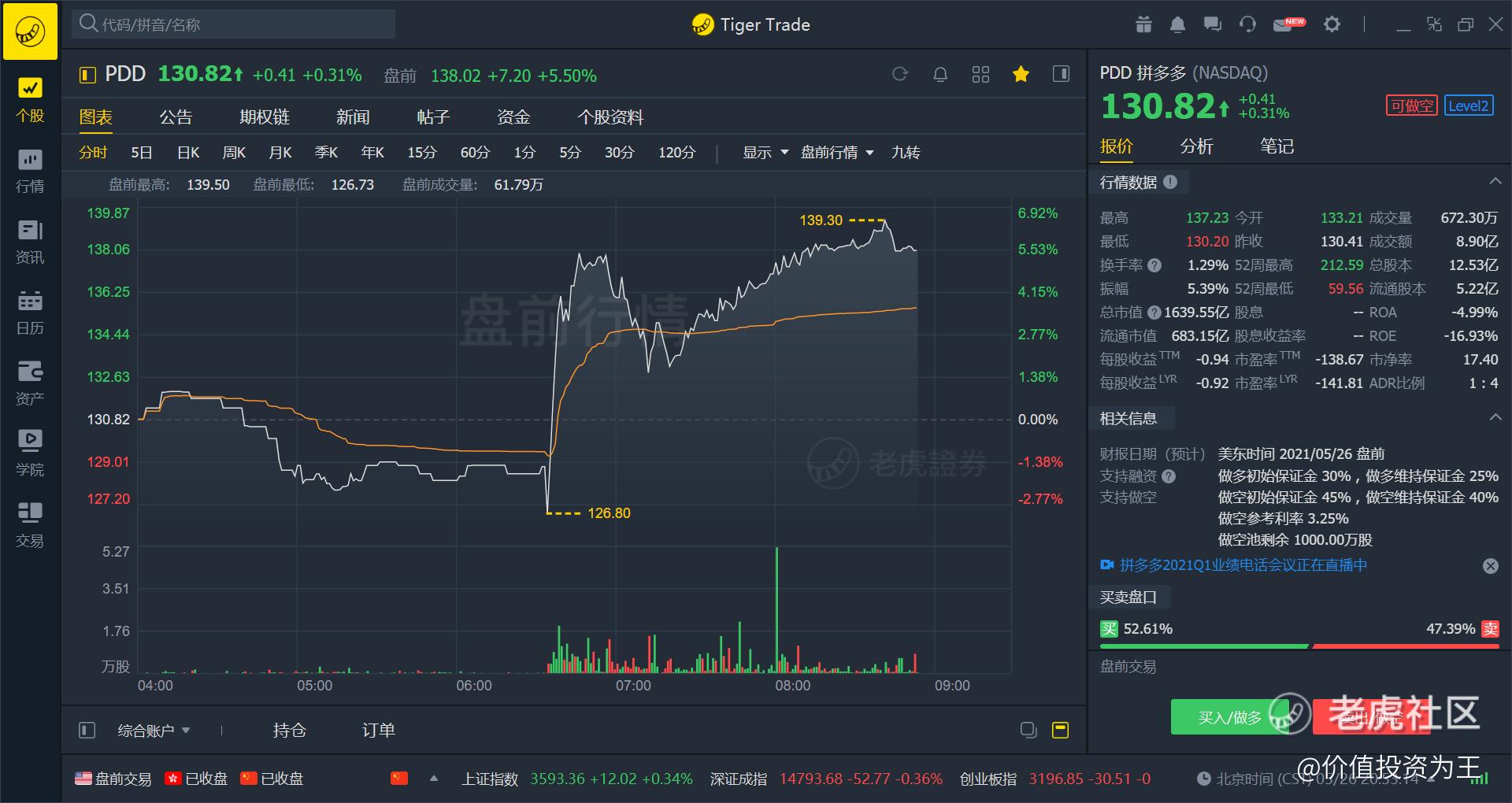Open settings gear in title bar

coord(1332,24)
